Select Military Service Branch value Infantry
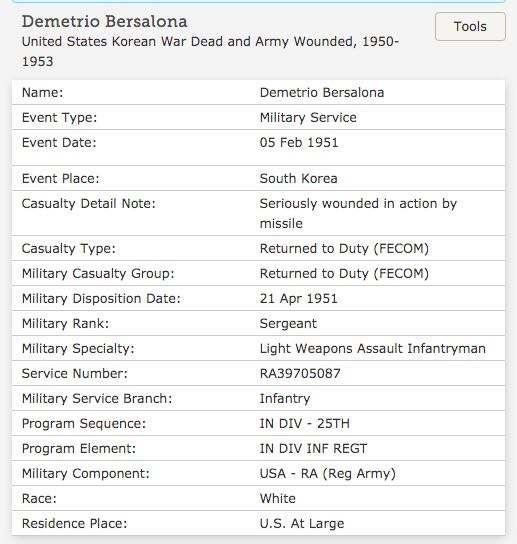Image resolution: width=517 pixels, height=544 pixels. coord(285,399)
